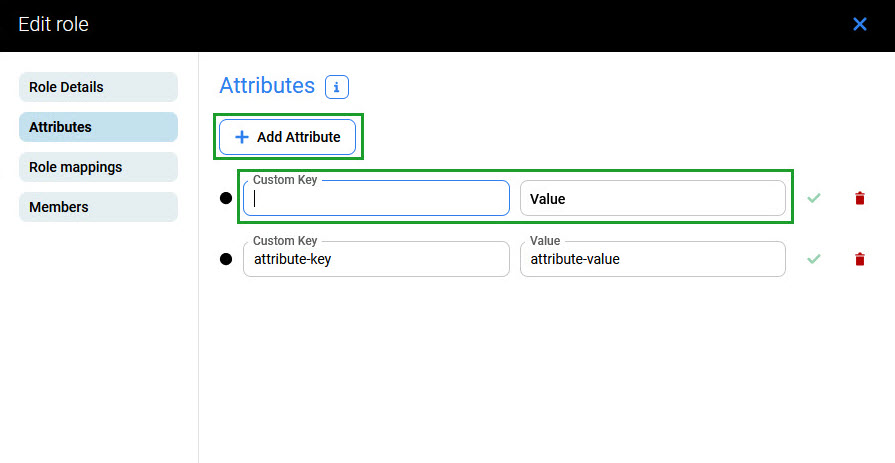Viewport: 895px width, 463px height.
Task: Focus the empty Custom Key field
Action: 376,199
